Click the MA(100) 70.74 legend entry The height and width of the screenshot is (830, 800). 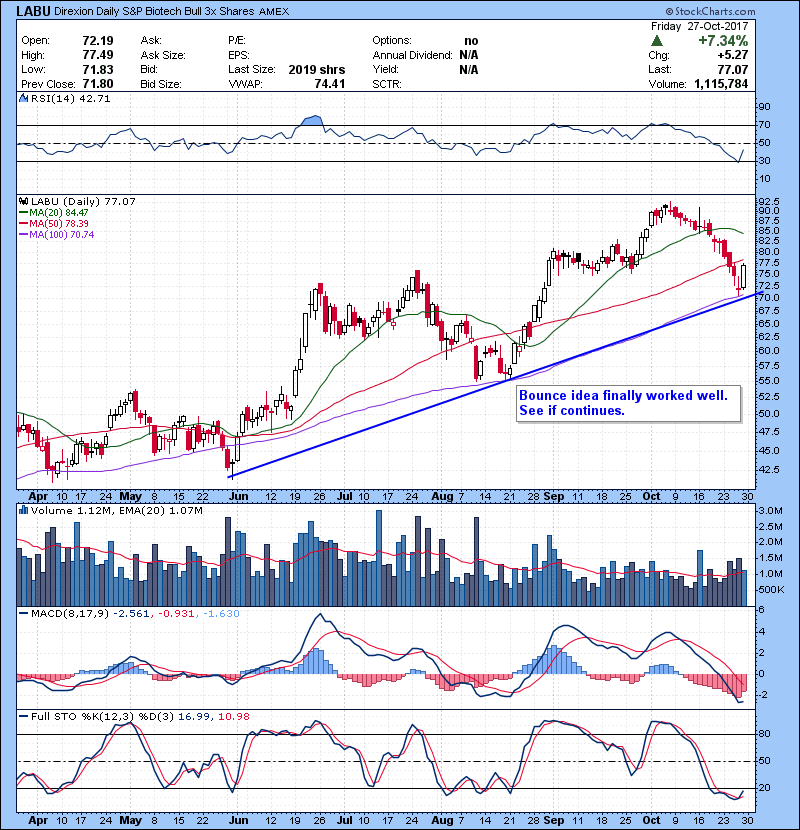tap(56, 234)
